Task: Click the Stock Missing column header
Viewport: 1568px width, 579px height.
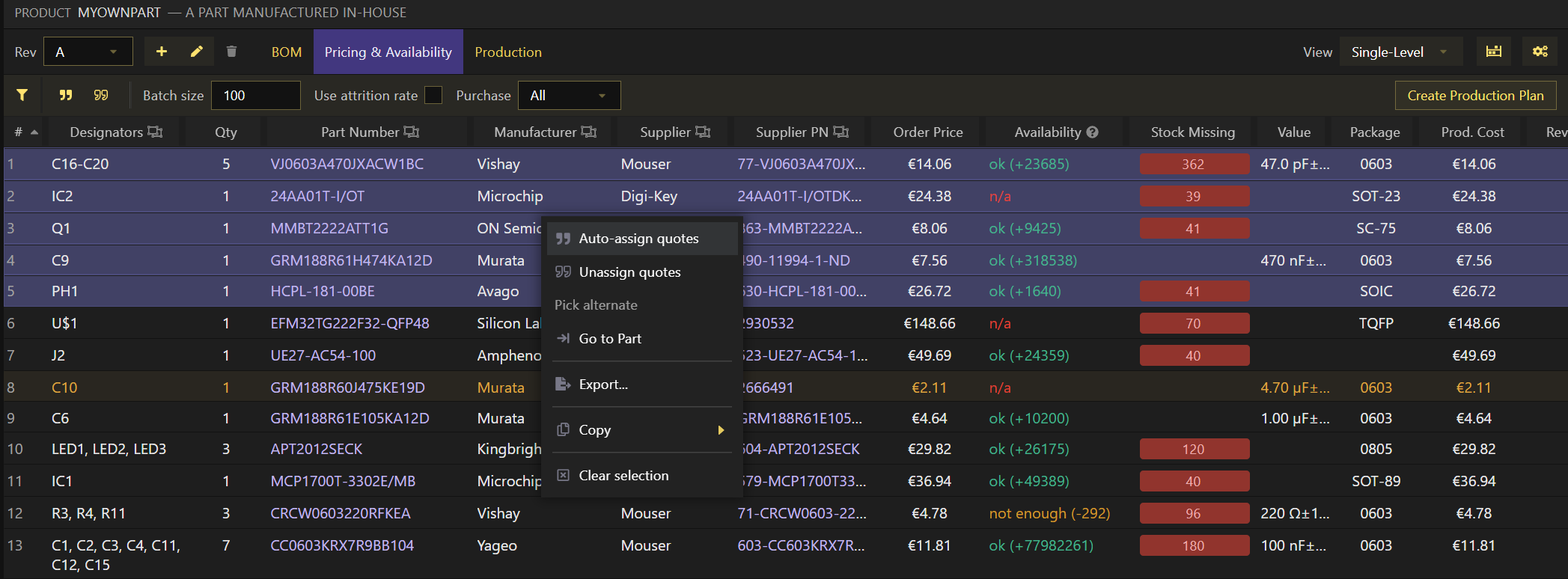Action: click(1193, 132)
